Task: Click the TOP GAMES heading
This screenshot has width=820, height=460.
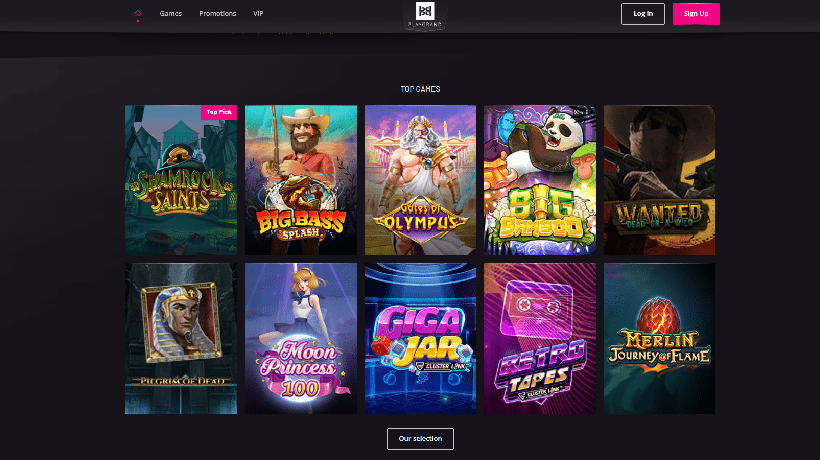Action: tap(420, 89)
